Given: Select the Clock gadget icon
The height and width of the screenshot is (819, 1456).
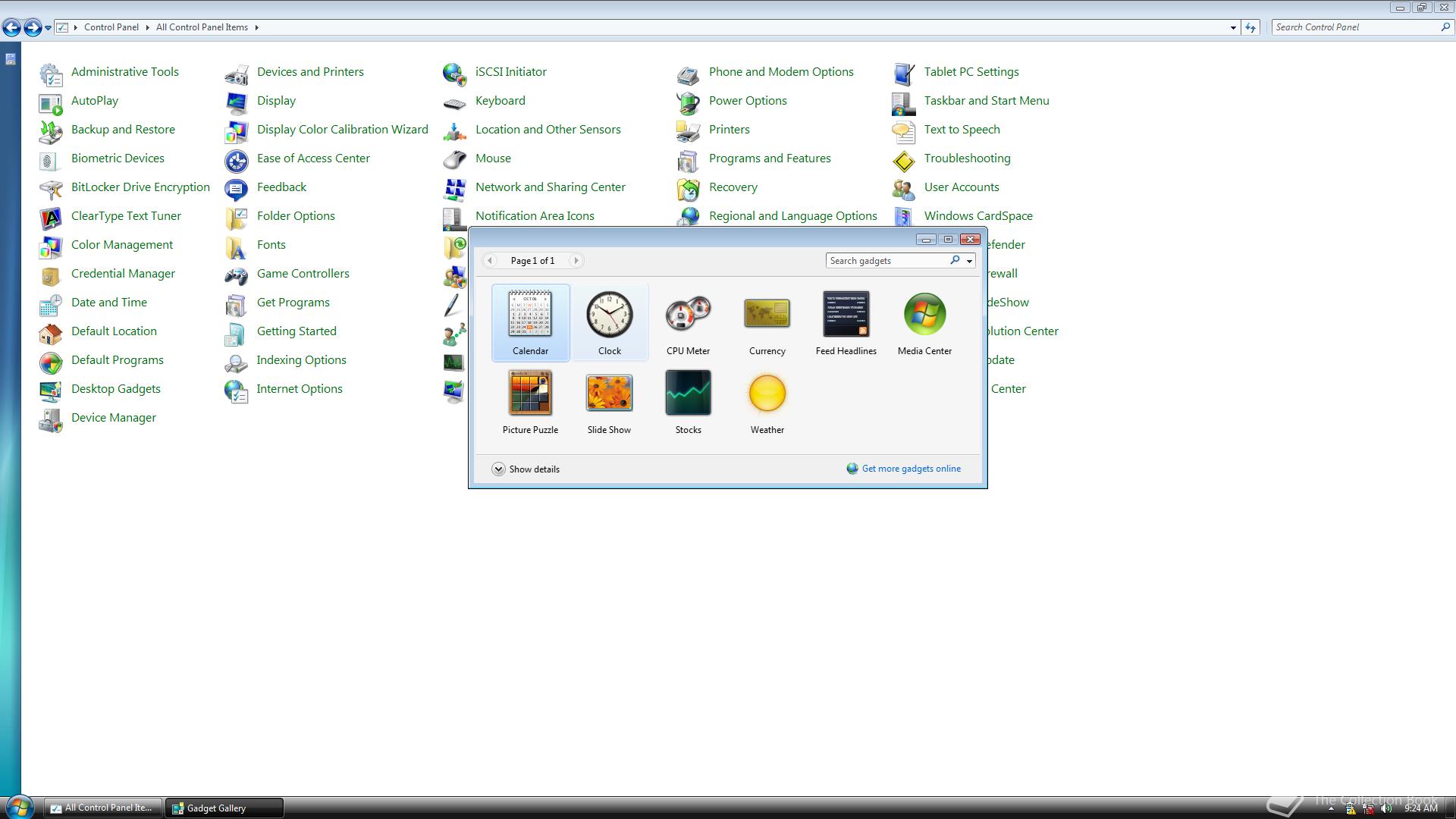Looking at the screenshot, I should tap(609, 314).
